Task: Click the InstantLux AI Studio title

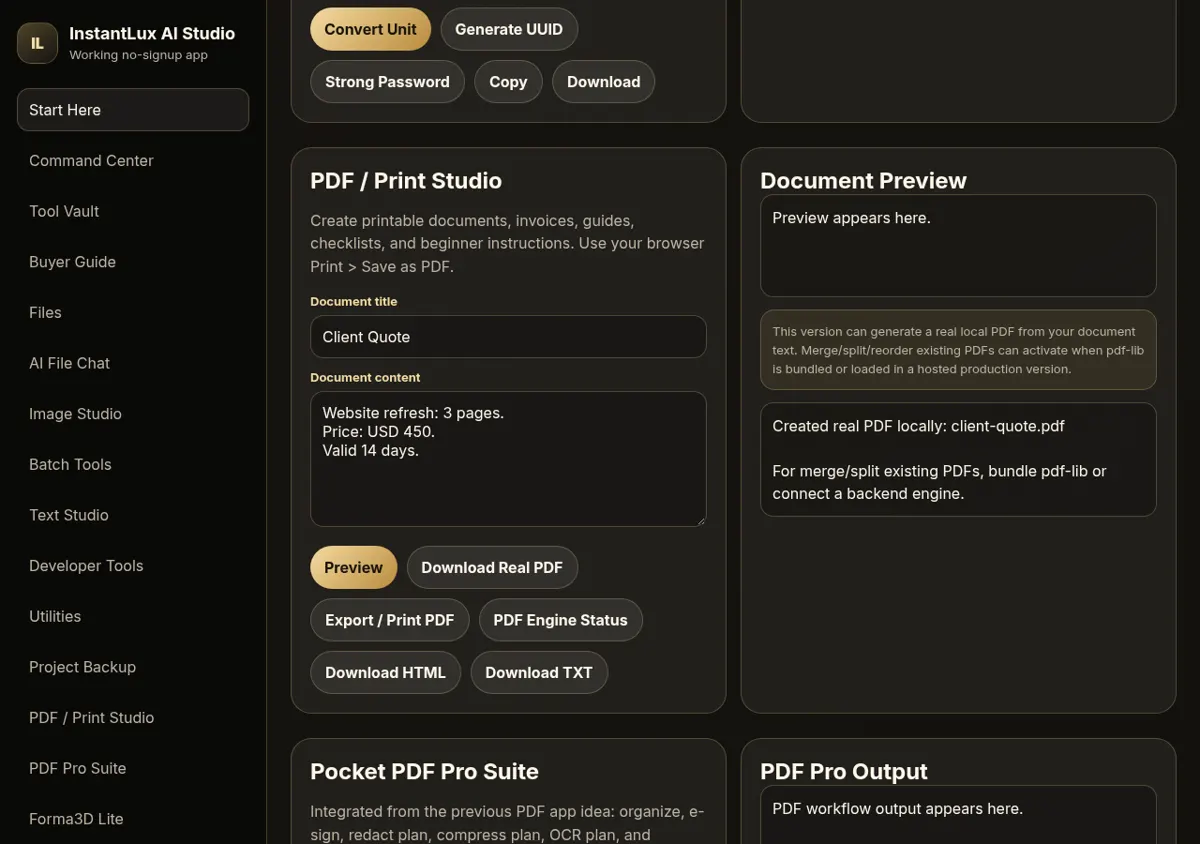Action: pyautogui.click(x=152, y=34)
